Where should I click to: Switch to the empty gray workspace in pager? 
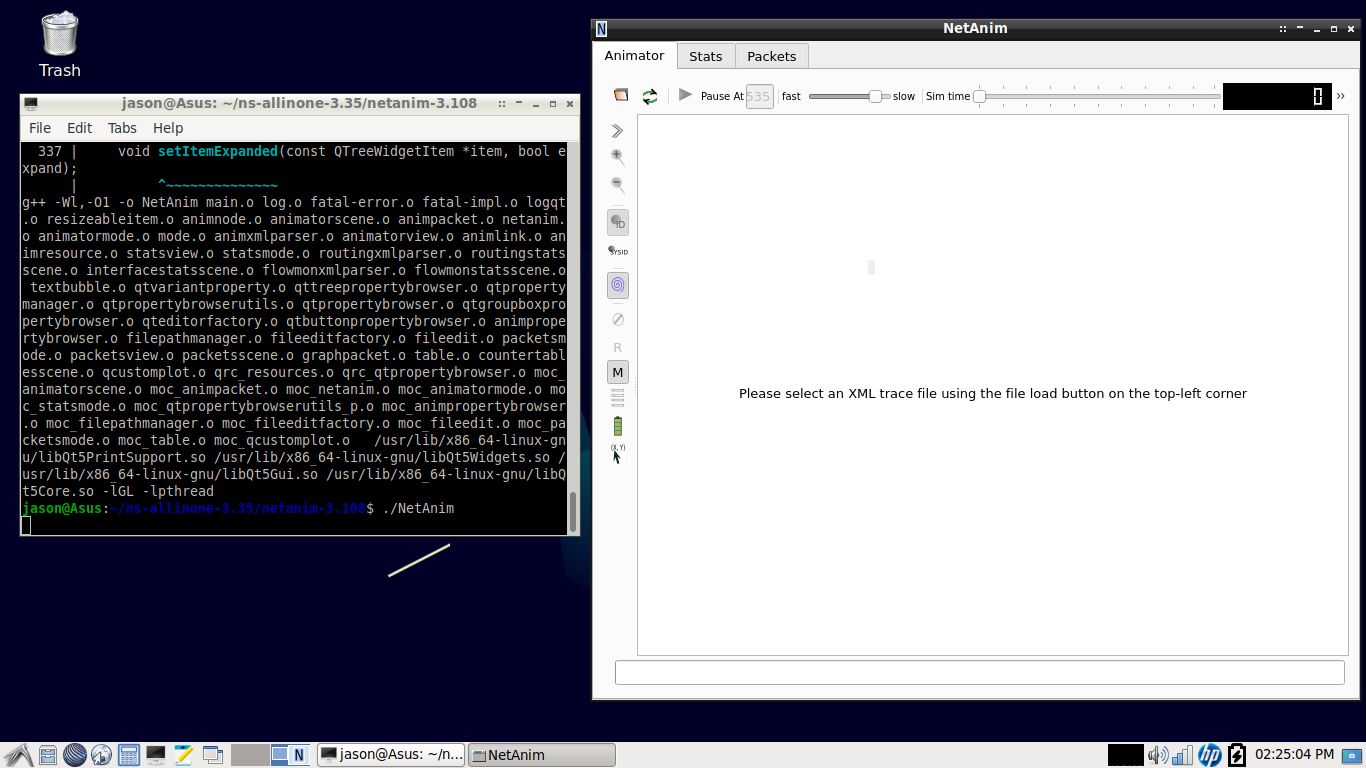[250, 755]
